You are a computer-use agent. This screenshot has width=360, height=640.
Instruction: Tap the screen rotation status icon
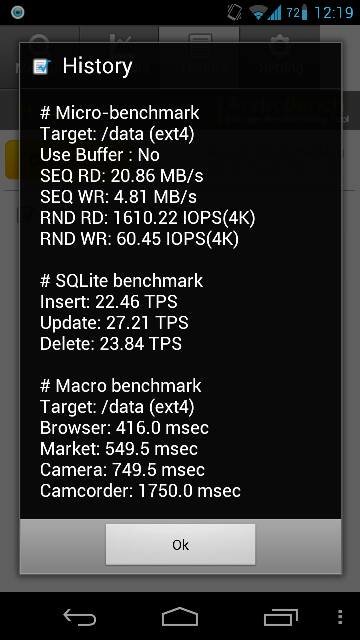click(235, 12)
